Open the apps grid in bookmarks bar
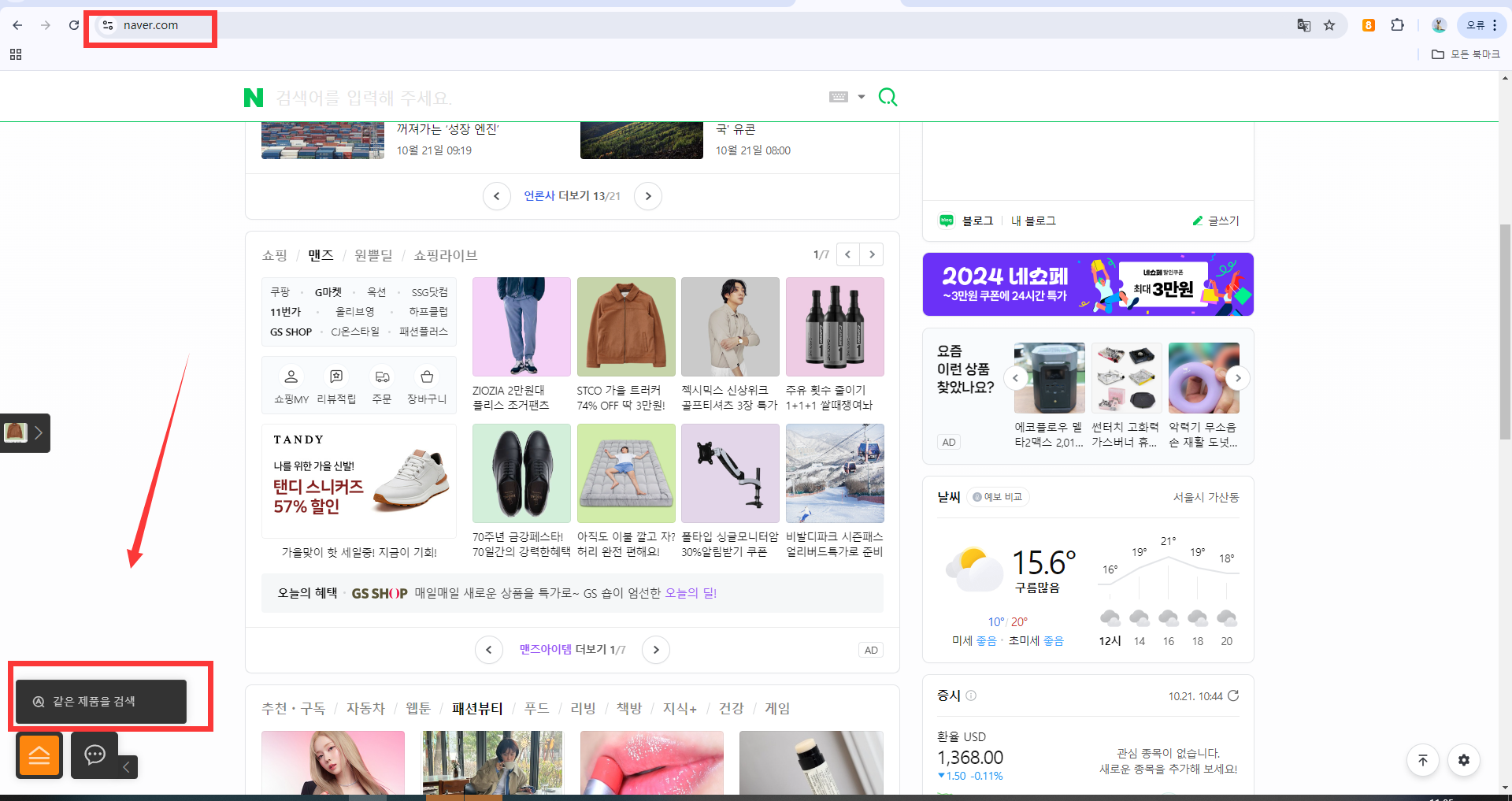Image resolution: width=1512 pixels, height=801 pixels. click(x=16, y=54)
